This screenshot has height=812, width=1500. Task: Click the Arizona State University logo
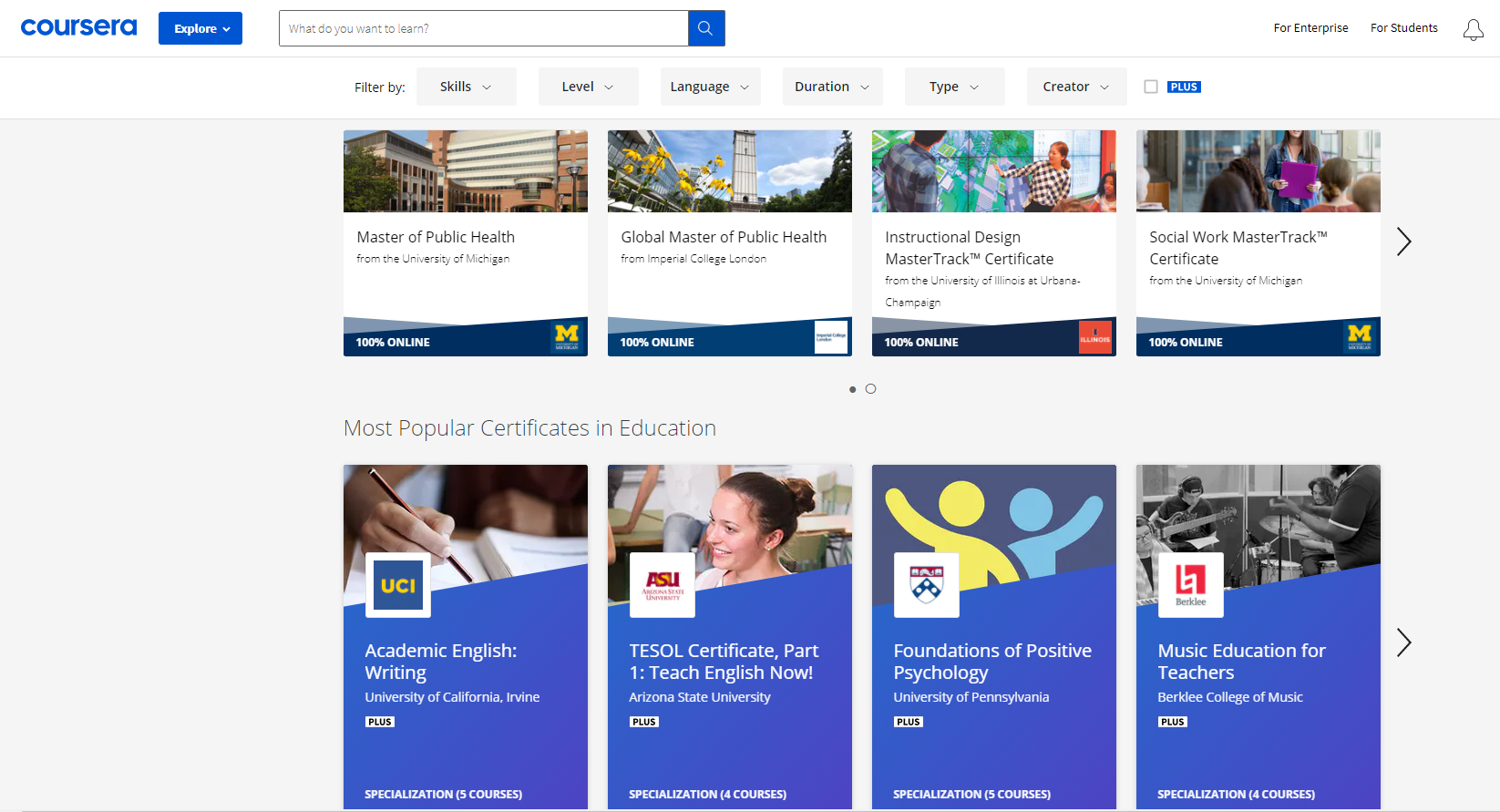[663, 585]
